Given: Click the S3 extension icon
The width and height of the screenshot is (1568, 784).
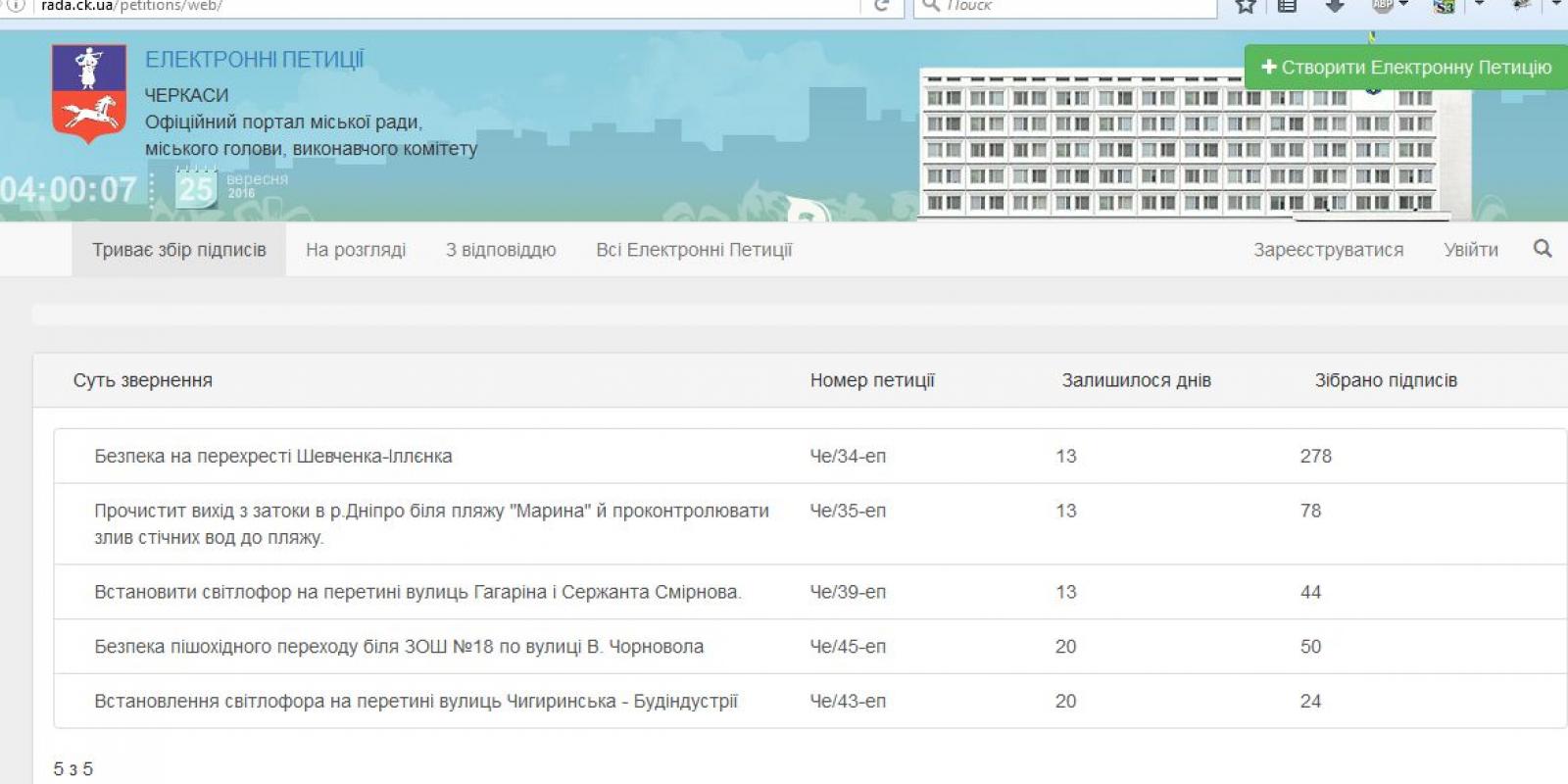Looking at the screenshot, I should [1444, 6].
